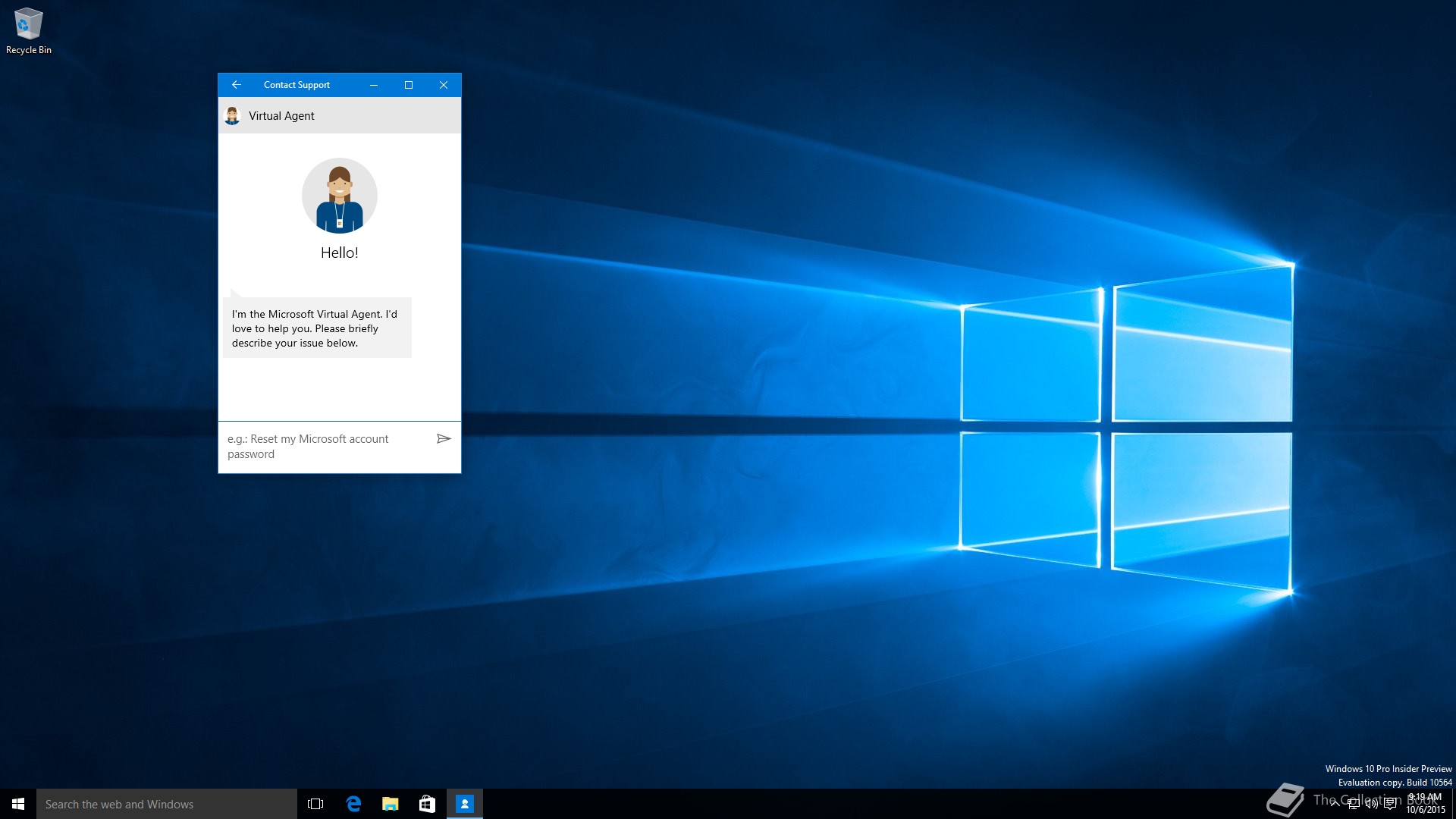
Task: Send message with the paper plane icon
Action: click(x=444, y=438)
